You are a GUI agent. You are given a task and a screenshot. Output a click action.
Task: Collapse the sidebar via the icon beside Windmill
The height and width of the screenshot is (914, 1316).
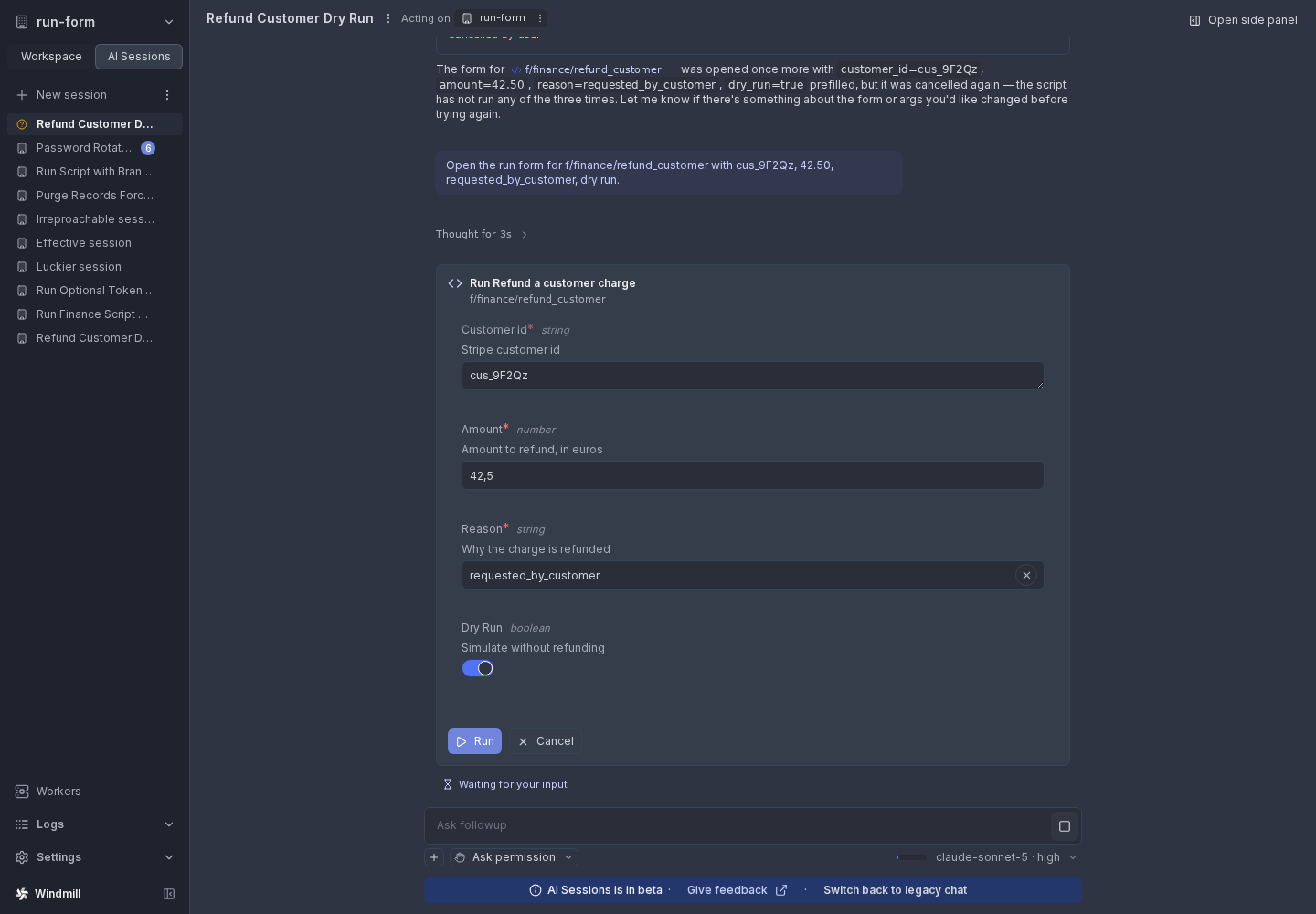coord(169,894)
